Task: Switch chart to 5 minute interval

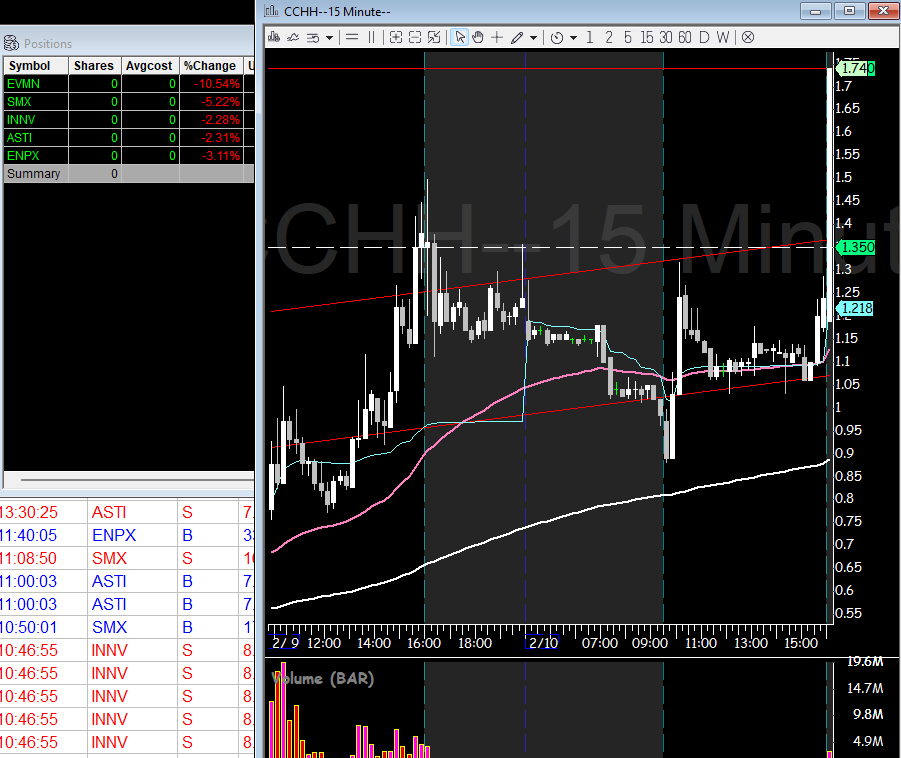Action: click(627, 37)
